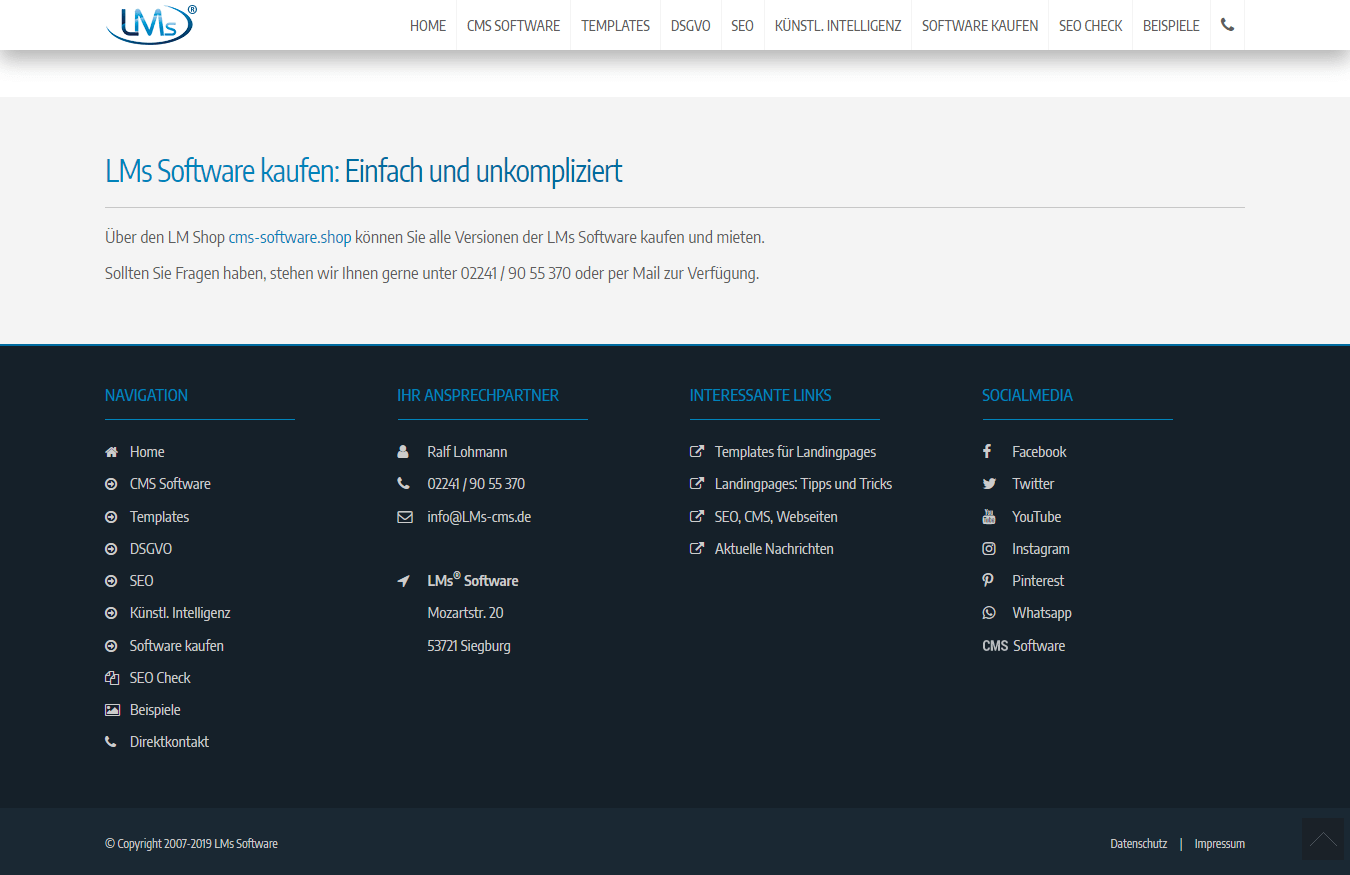The width and height of the screenshot is (1350, 875).
Task: Open SEO CHECK in the top menu
Action: (1091, 26)
